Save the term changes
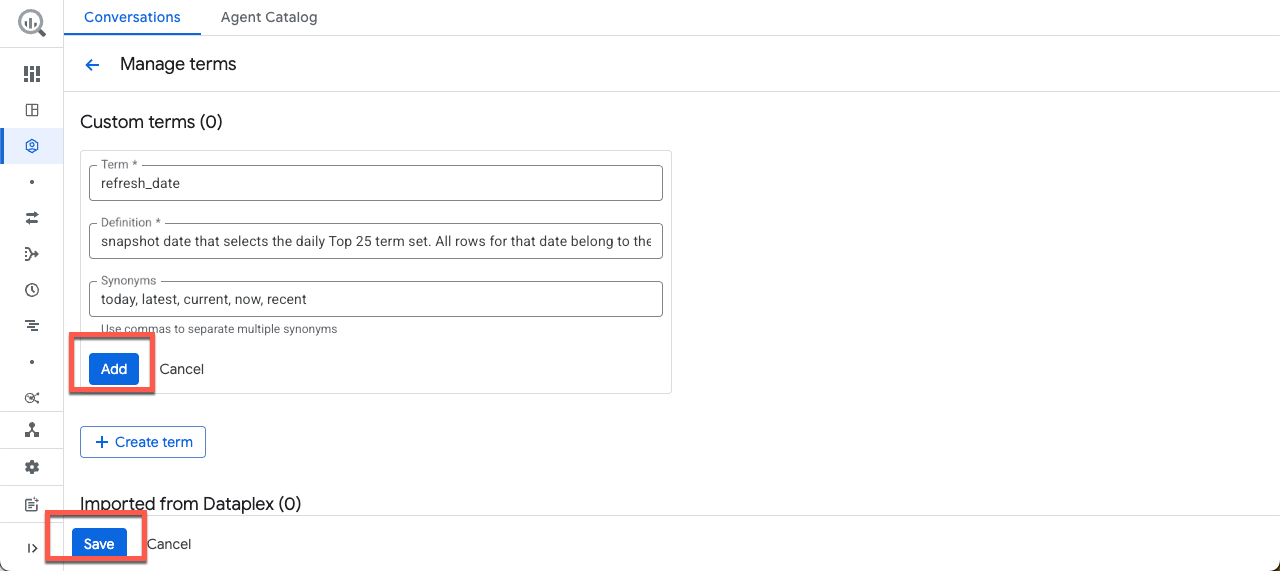Viewport: 1280px width, 571px height. point(99,544)
